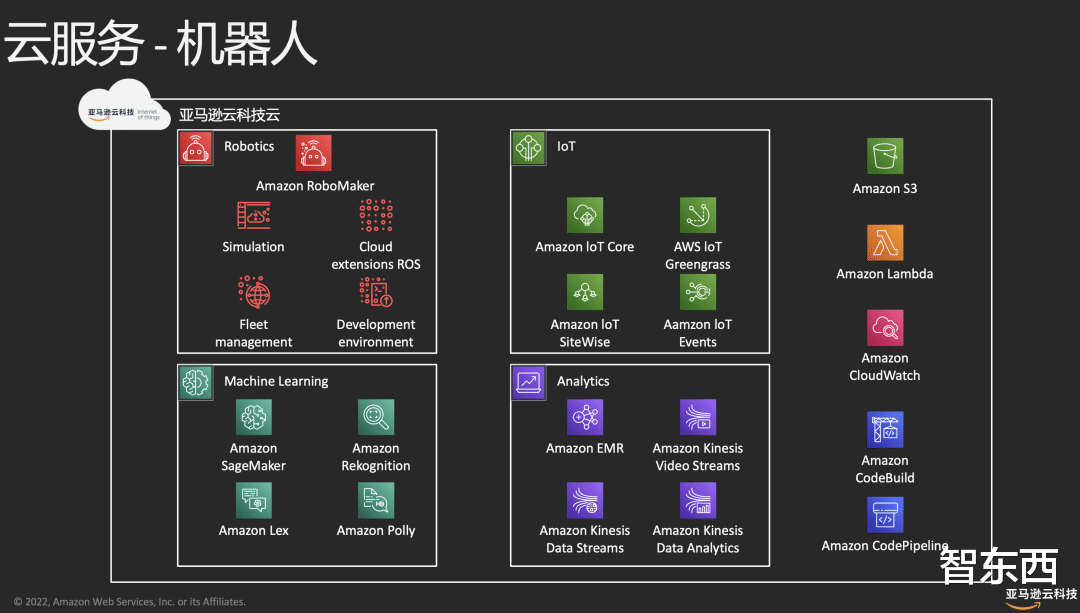Select the AWS IoT Greengrass icon
This screenshot has width=1080, height=613.
click(697, 215)
